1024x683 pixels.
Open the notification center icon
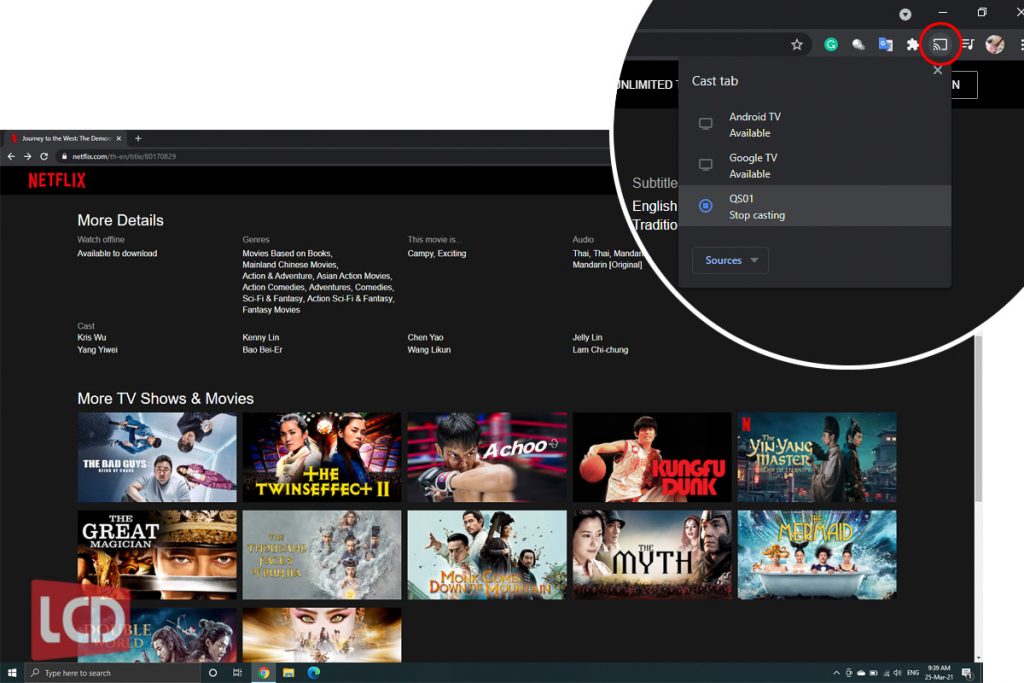tap(967, 673)
